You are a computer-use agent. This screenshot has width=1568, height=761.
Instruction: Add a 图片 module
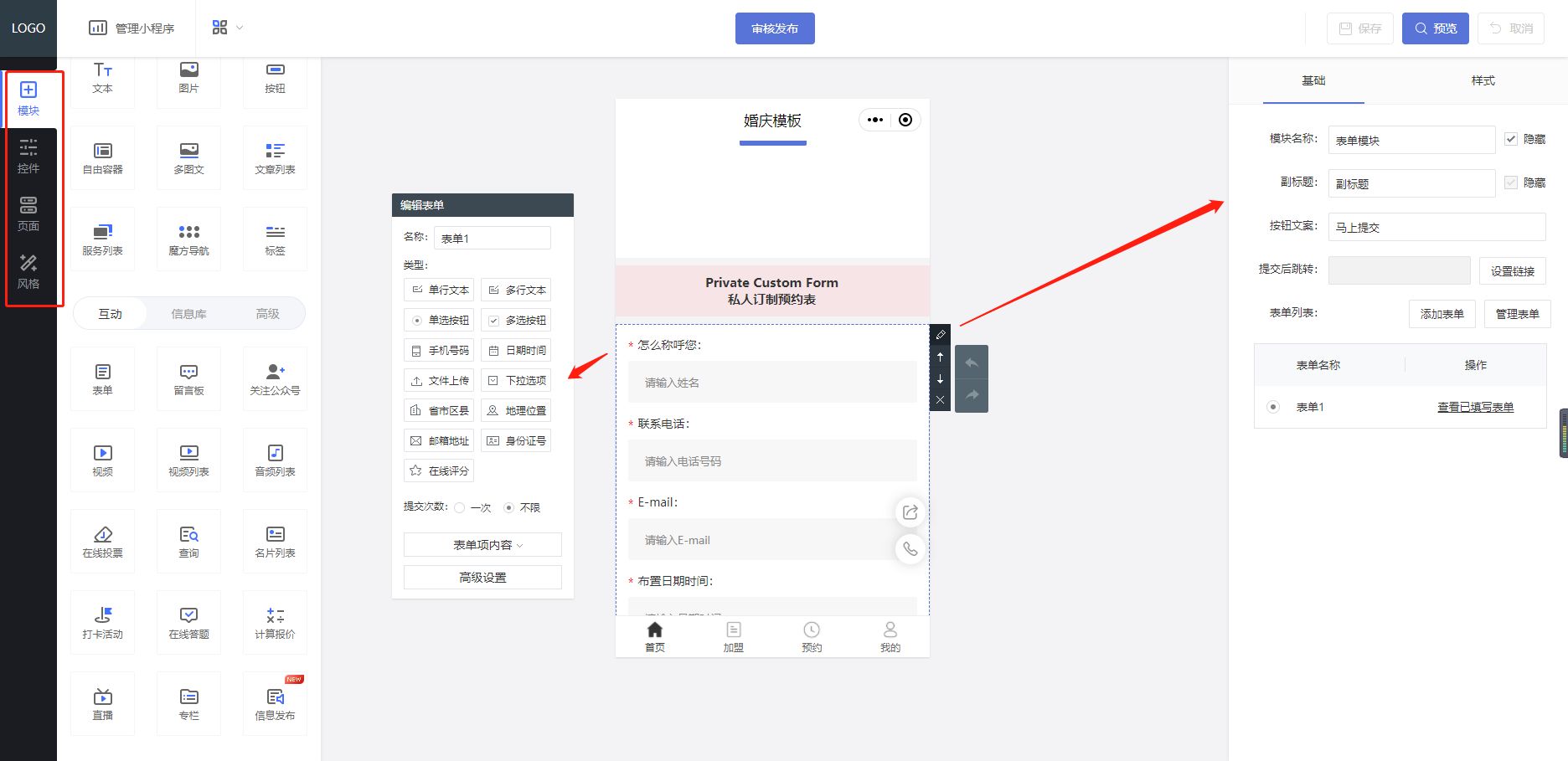(x=188, y=78)
